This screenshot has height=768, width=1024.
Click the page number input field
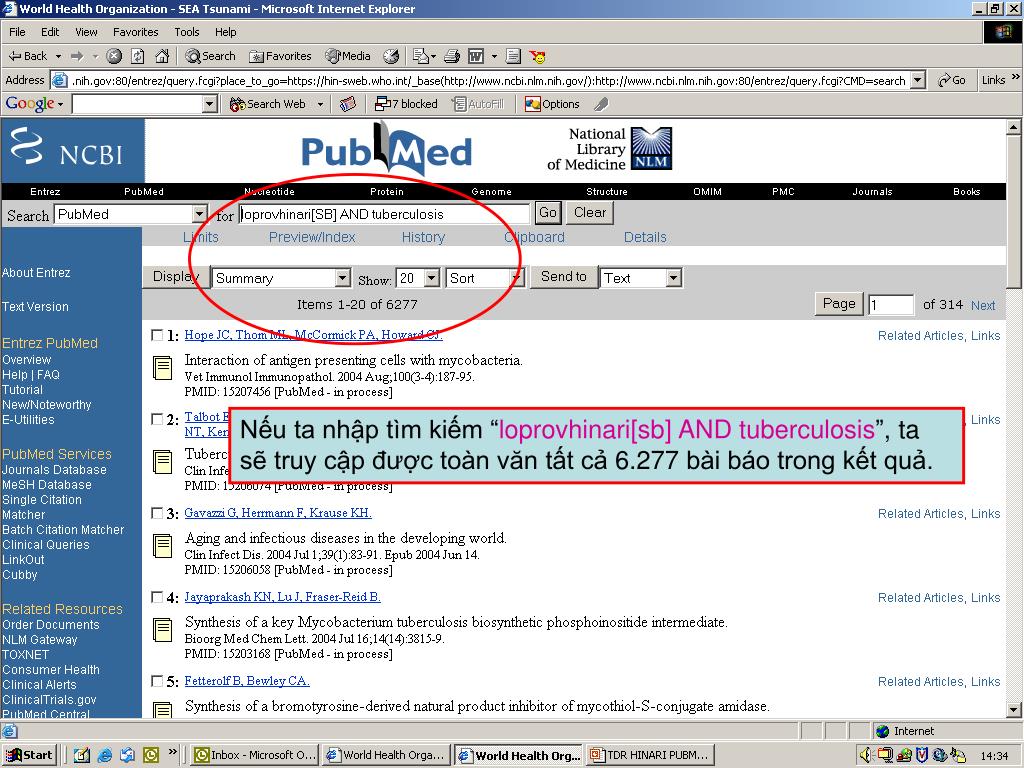pyautogui.click(x=891, y=305)
